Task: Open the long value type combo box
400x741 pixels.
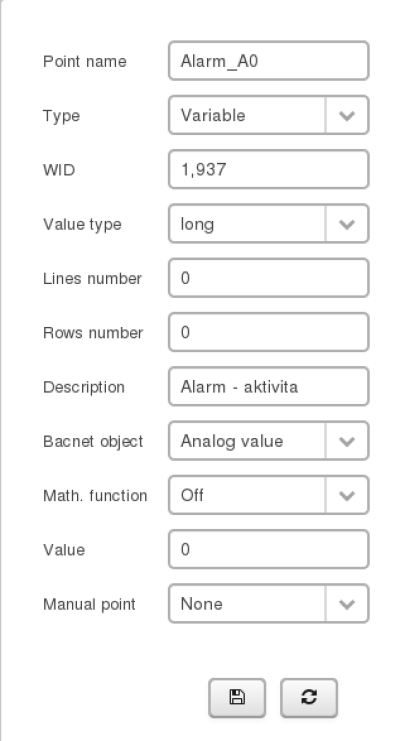Action: (x=269, y=224)
